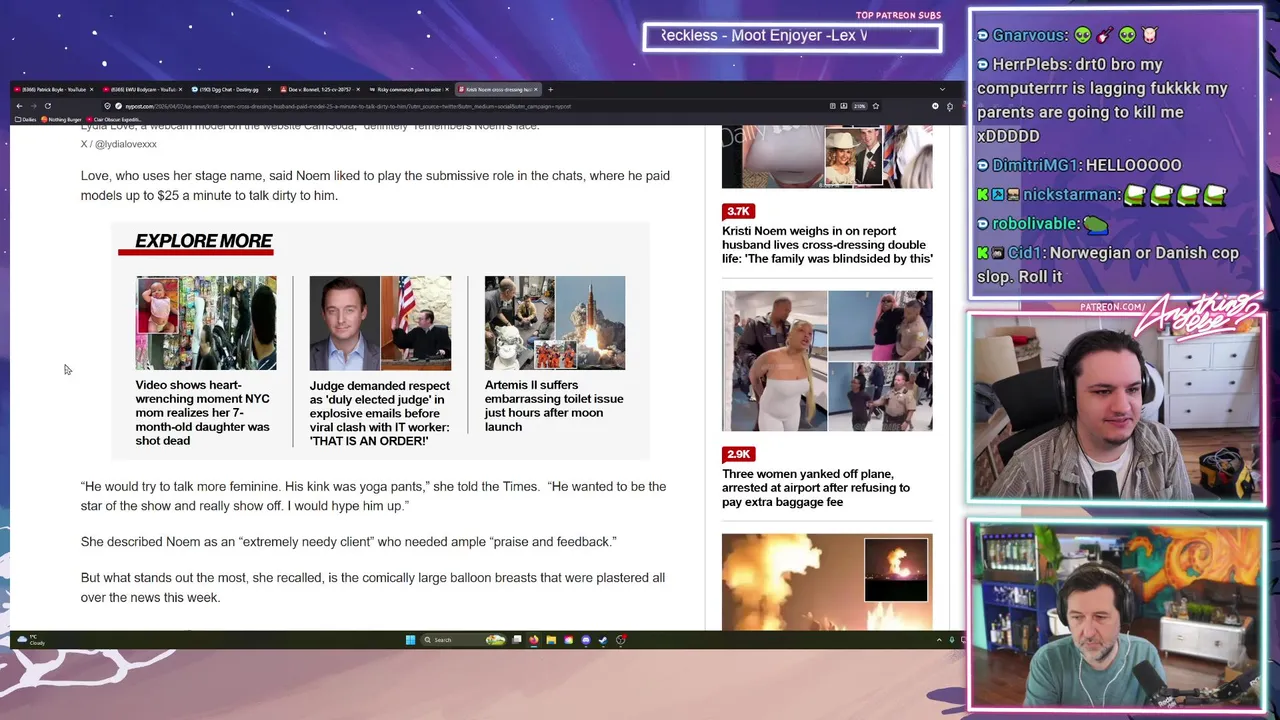Open the weather Cloudy widget on taskbar
Screen dimensions: 1280x720
click(x=31, y=640)
